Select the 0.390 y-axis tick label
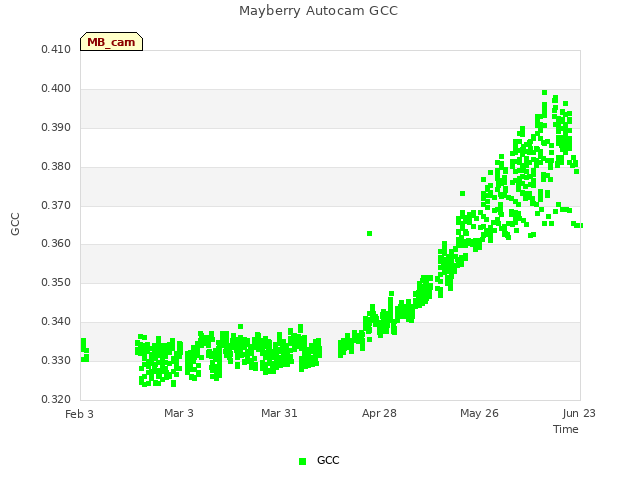The image size is (640, 480). 56,128
